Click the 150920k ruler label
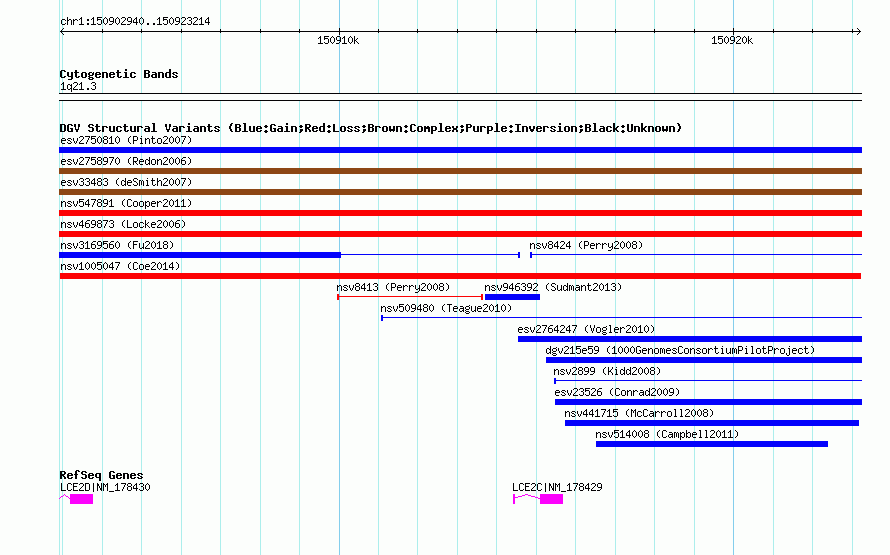 pyautogui.click(x=732, y=40)
